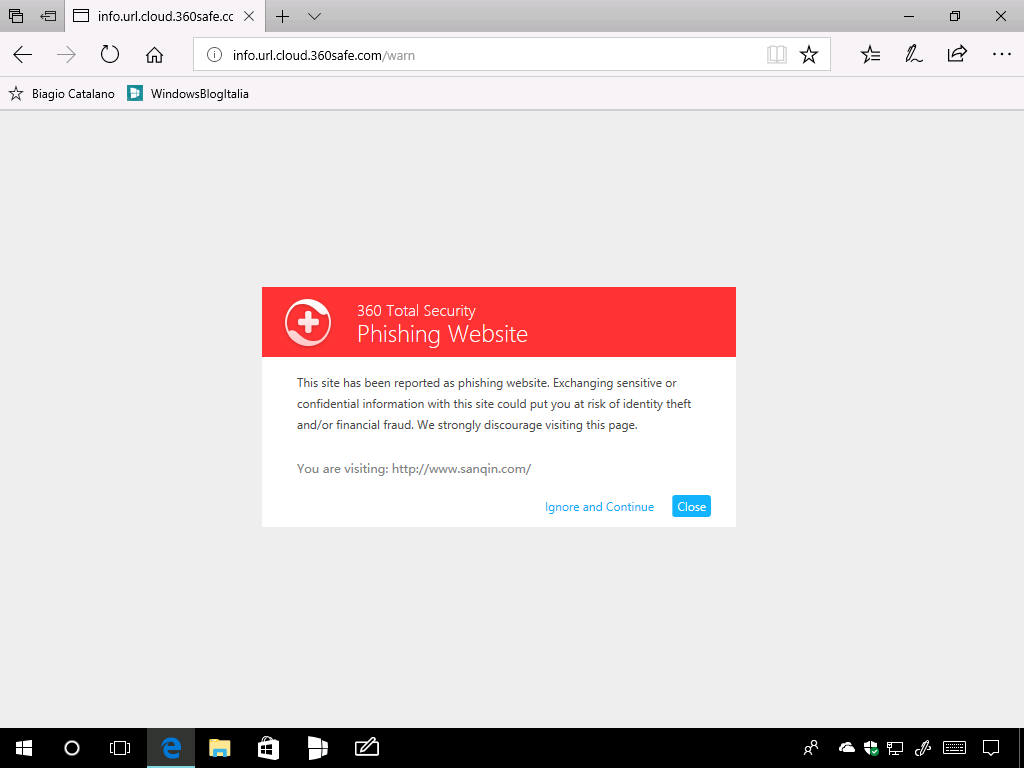Image resolution: width=1024 pixels, height=768 pixels.
Task: Click the visited URL sanqin.com text
Action: click(x=461, y=469)
